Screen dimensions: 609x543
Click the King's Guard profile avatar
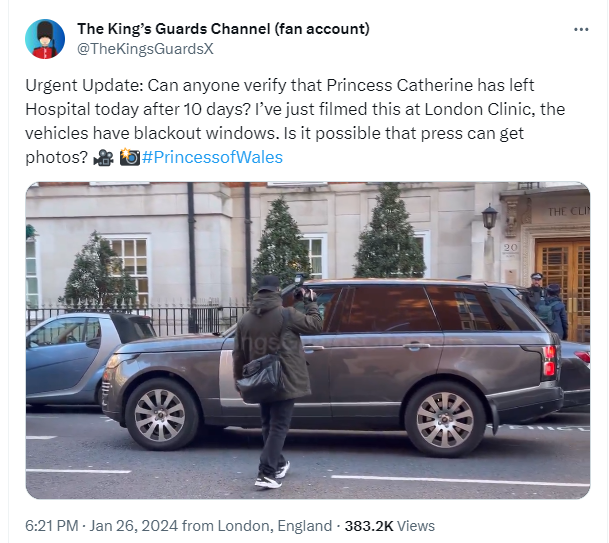(x=45, y=38)
